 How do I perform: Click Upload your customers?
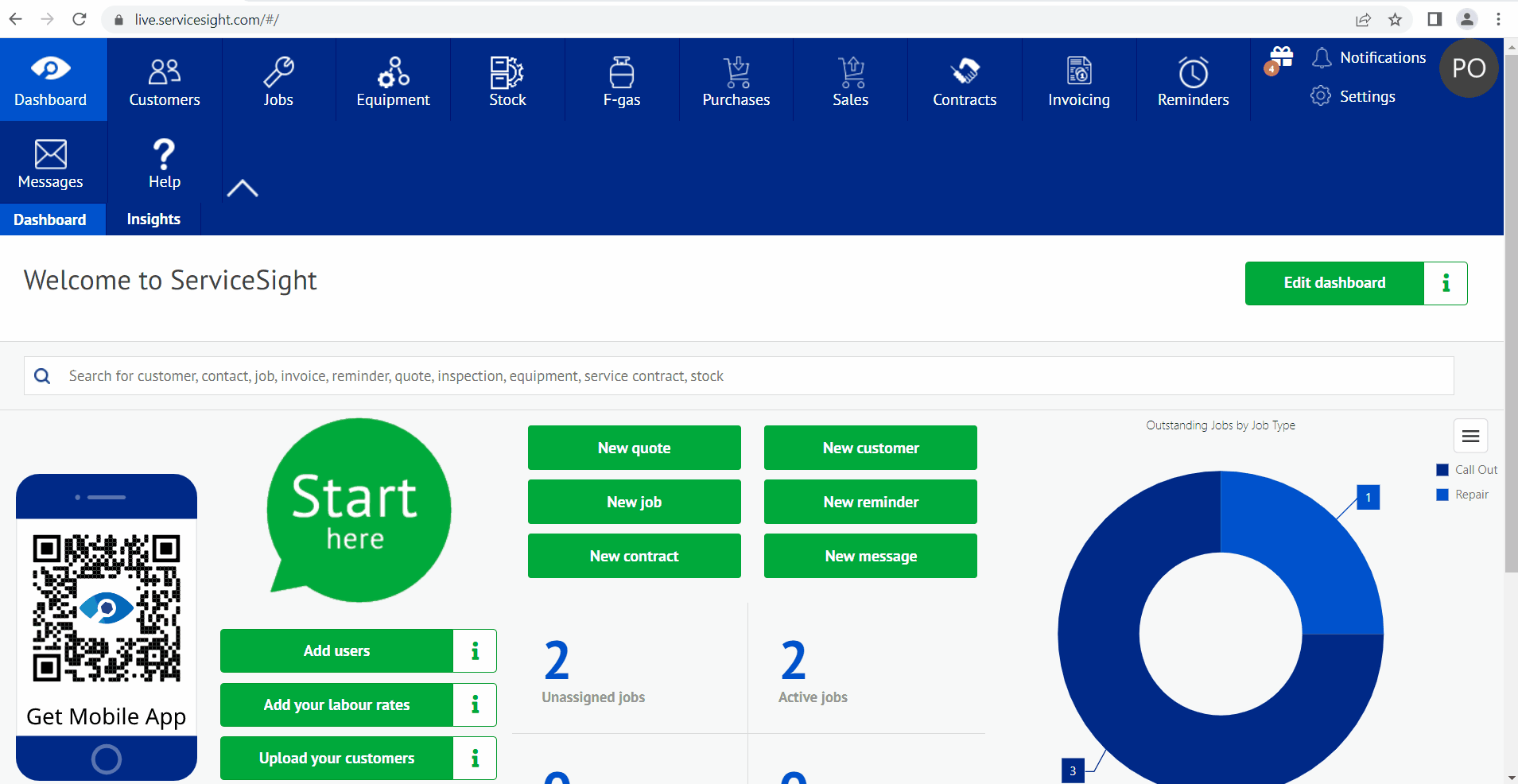click(x=336, y=758)
